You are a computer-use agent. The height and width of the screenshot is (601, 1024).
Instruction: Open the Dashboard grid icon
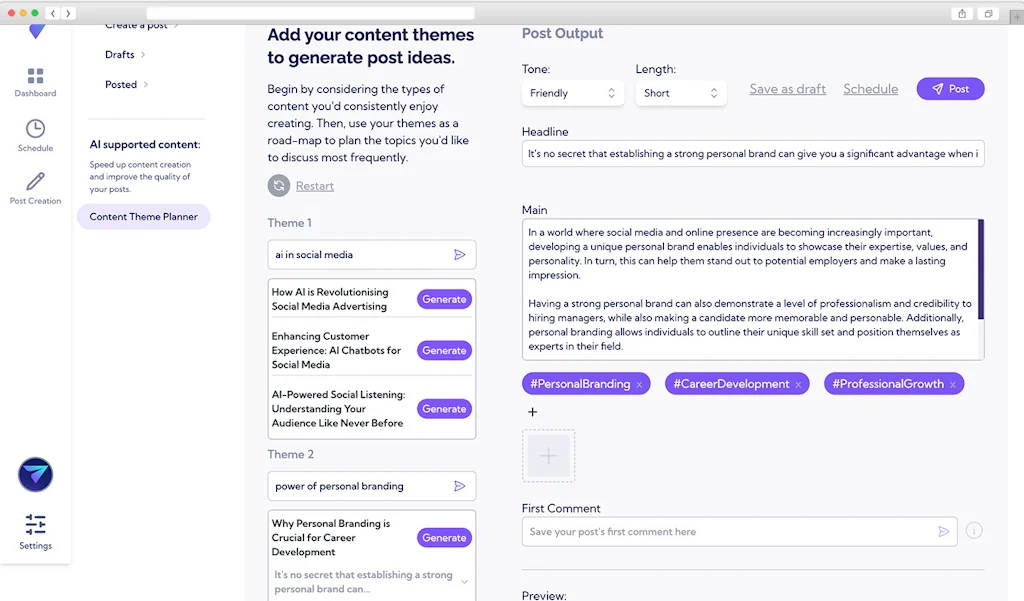(35, 77)
